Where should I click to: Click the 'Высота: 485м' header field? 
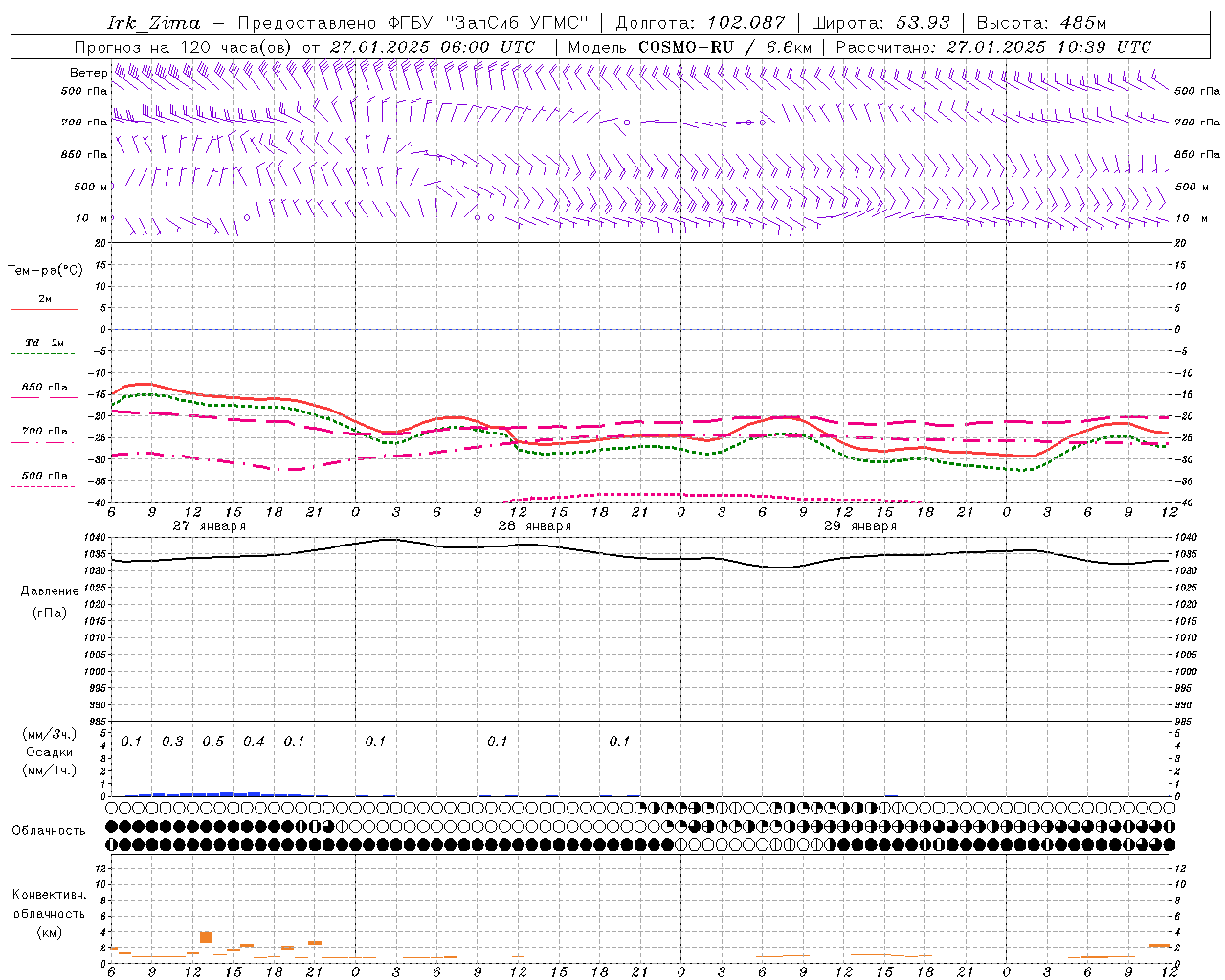(x=1041, y=23)
